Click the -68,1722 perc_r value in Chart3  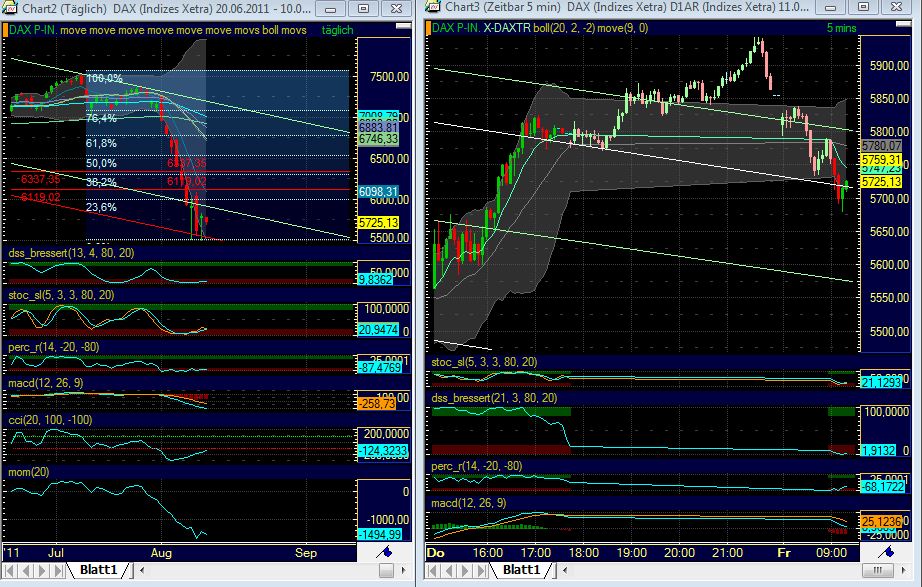tap(883, 487)
